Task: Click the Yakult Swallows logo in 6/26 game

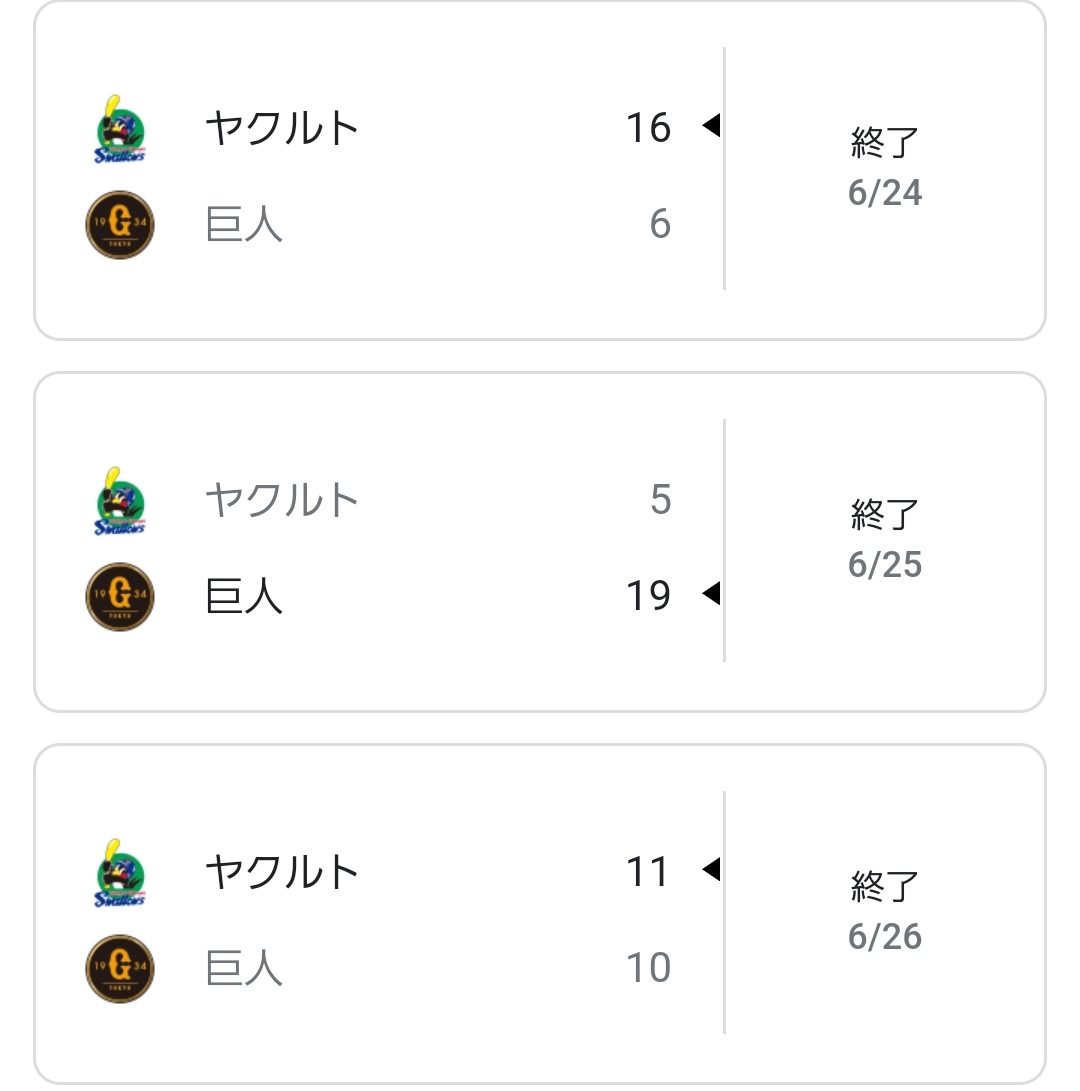Action: 120,873
